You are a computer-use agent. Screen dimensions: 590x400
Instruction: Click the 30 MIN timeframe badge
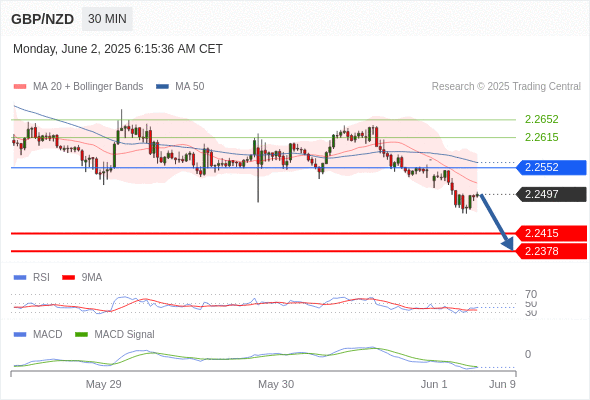coord(107,19)
